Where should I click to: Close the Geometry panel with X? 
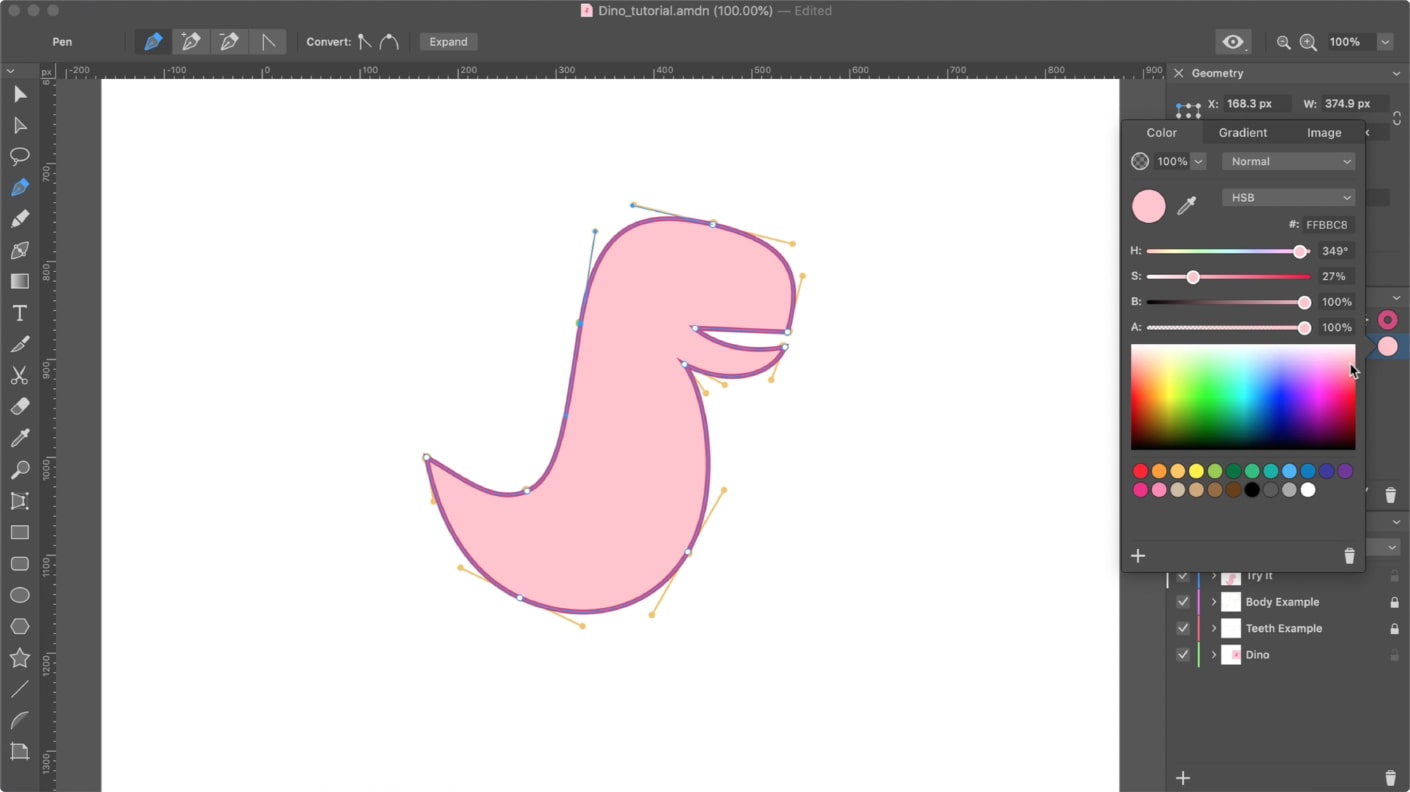click(1178, 73)
